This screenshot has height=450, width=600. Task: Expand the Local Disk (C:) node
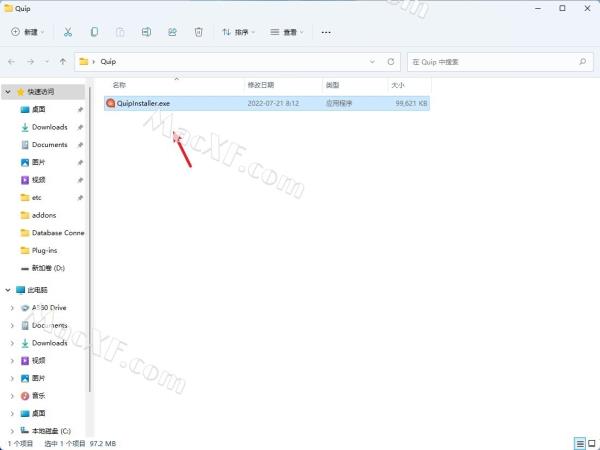pos(12,431)
